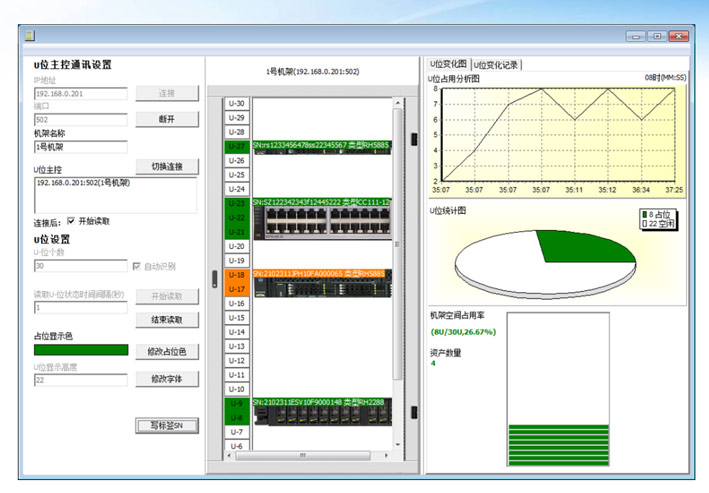Click the green 占位显示色 color swatch
This screenshot has width=709, height=493.
click(x=81, y=350)
